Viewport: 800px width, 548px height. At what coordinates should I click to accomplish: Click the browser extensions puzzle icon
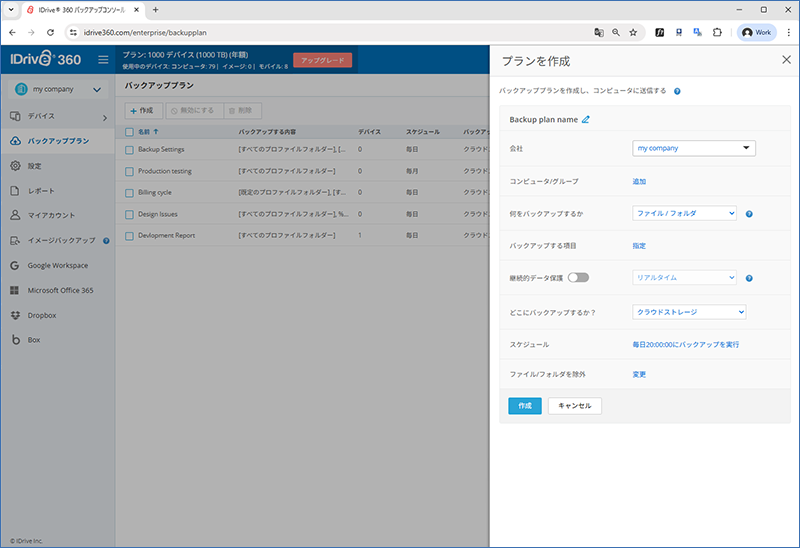(717, 32)
